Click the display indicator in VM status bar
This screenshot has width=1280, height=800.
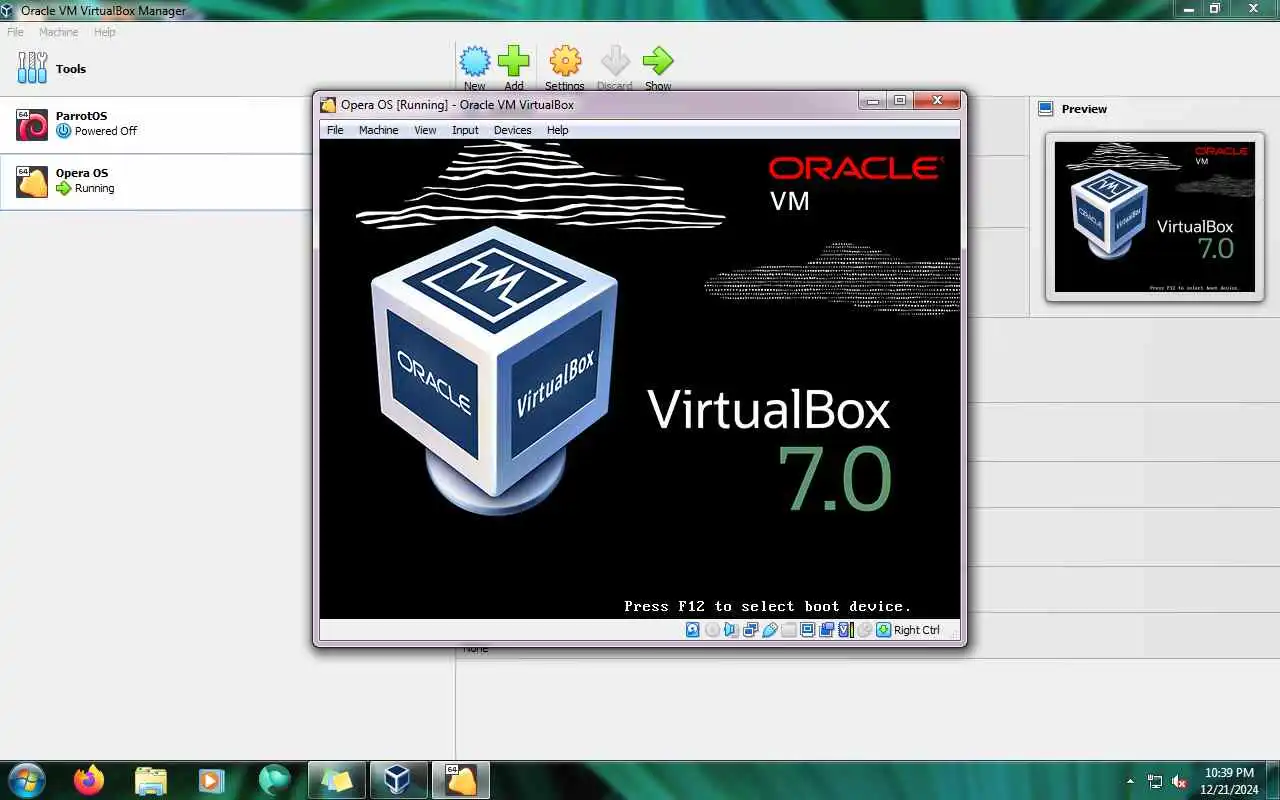(x=807, y=630)
